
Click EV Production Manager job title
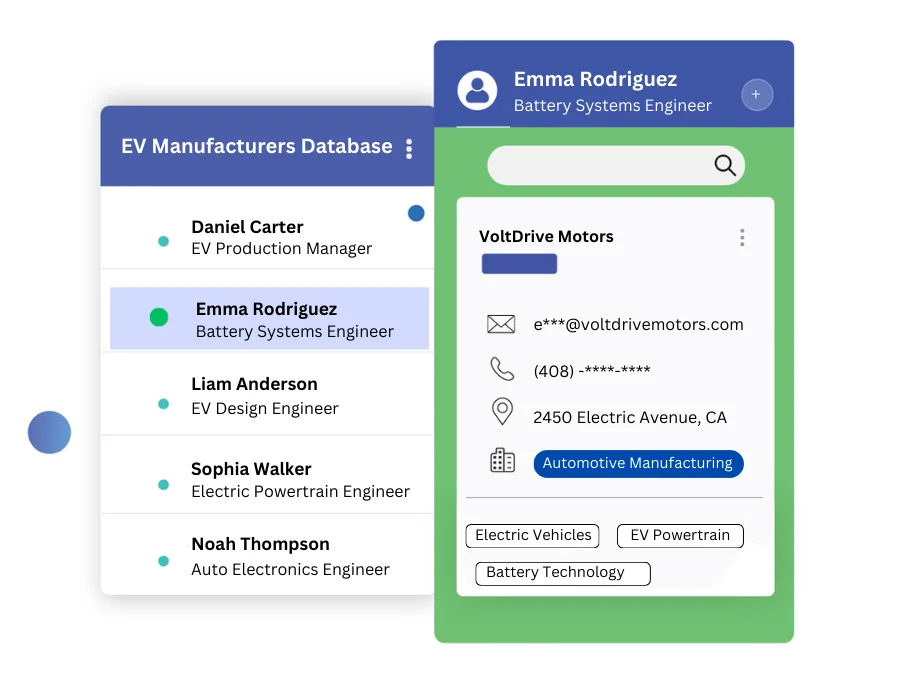pyautogui.click(x=282, y=249)
